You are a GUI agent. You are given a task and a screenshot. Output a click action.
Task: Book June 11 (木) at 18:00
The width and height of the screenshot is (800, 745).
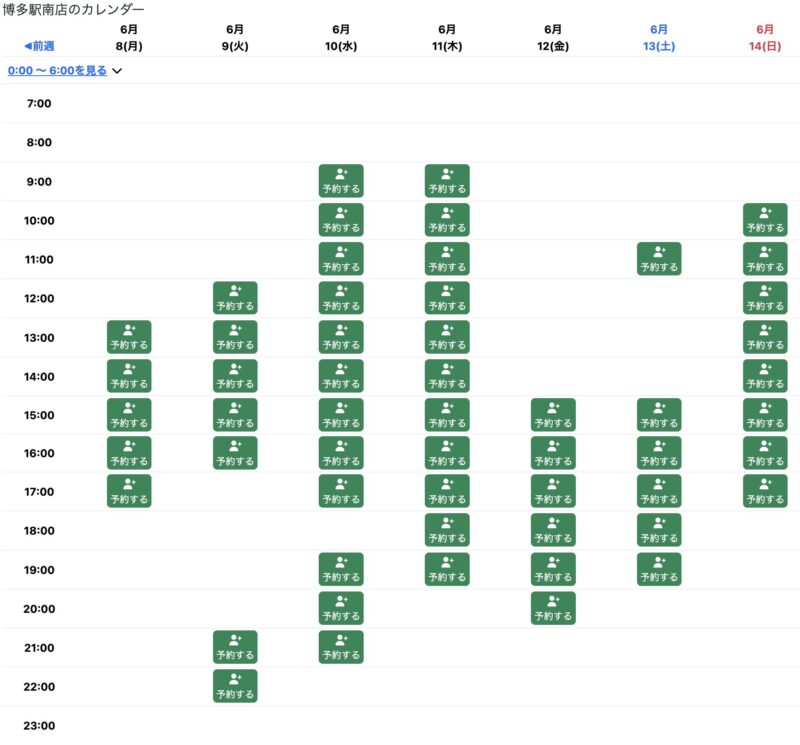pos(447,530)
